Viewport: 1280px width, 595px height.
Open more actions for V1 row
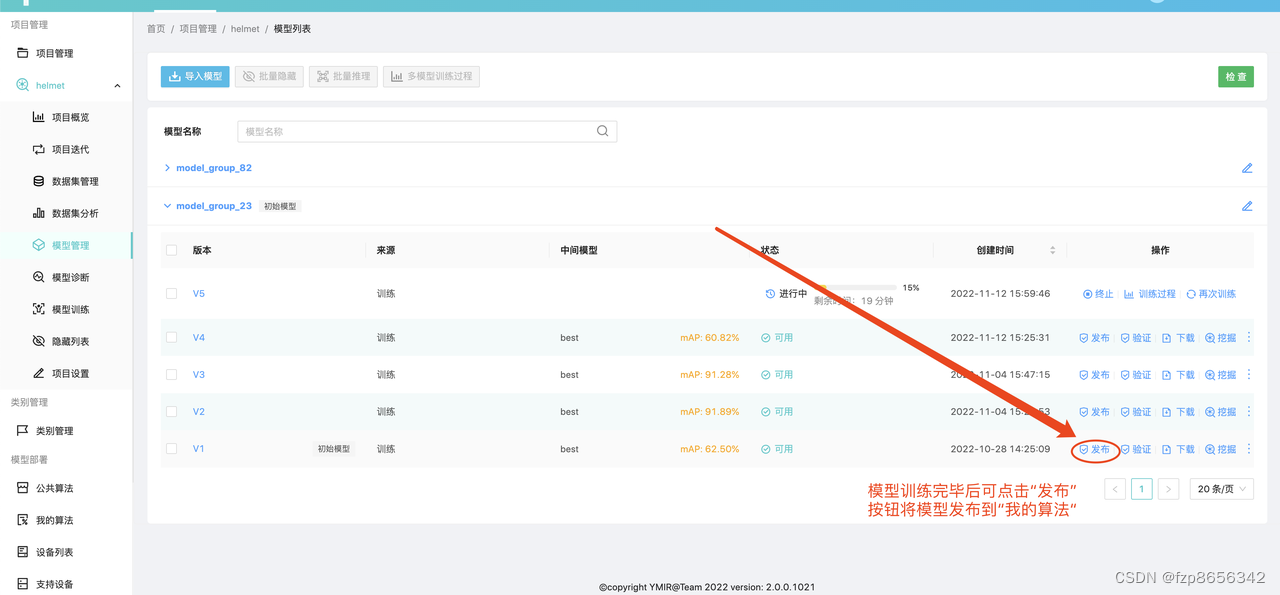click(1249, 449)
